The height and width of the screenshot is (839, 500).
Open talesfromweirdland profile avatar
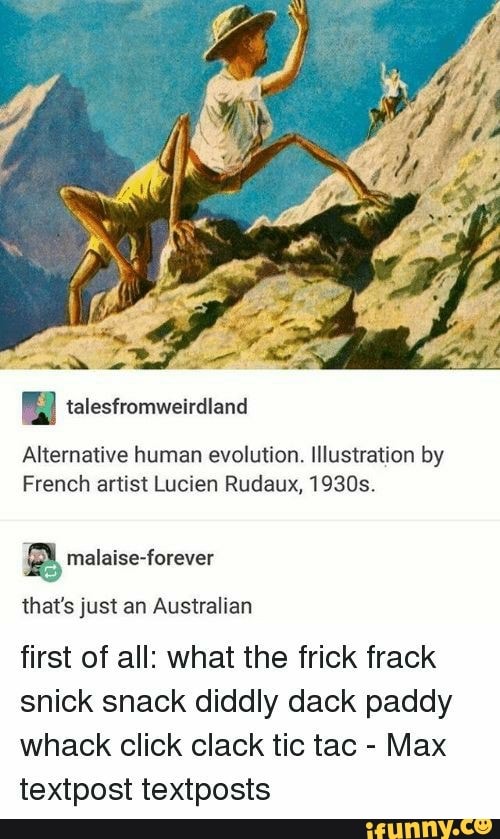point(39,408)
